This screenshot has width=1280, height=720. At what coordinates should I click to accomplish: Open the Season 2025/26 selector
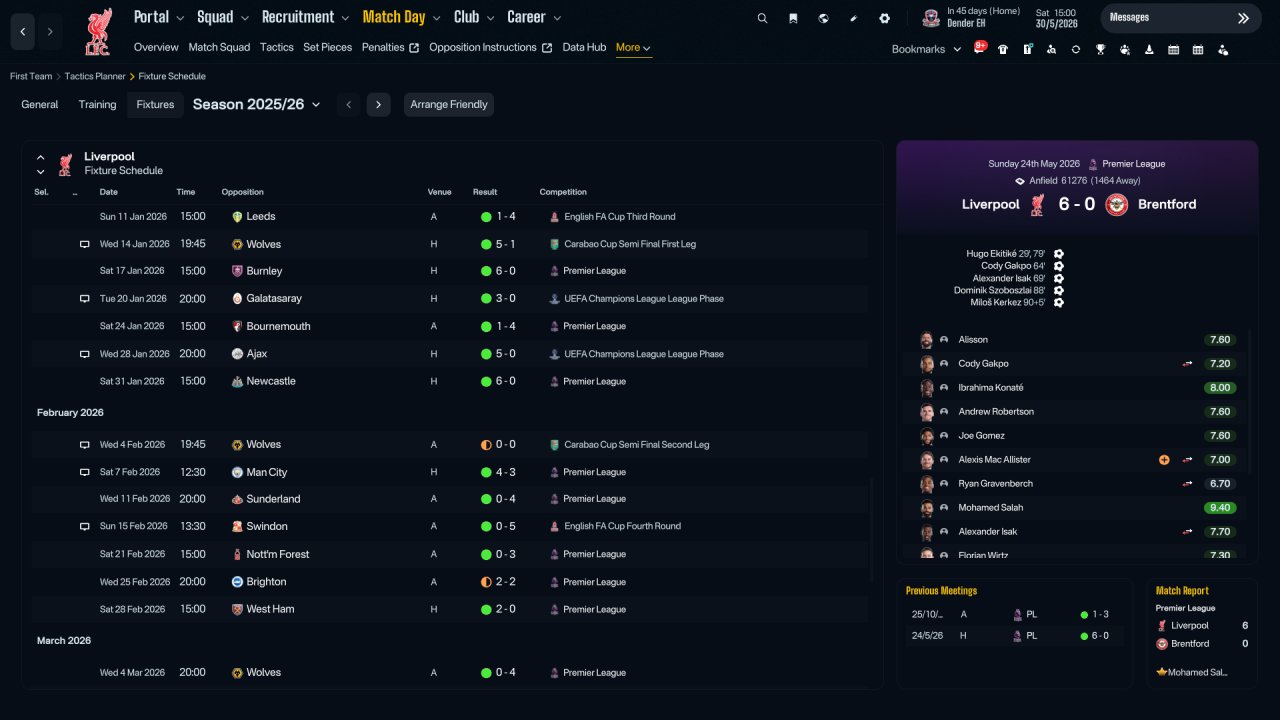(x=257, y=104)
